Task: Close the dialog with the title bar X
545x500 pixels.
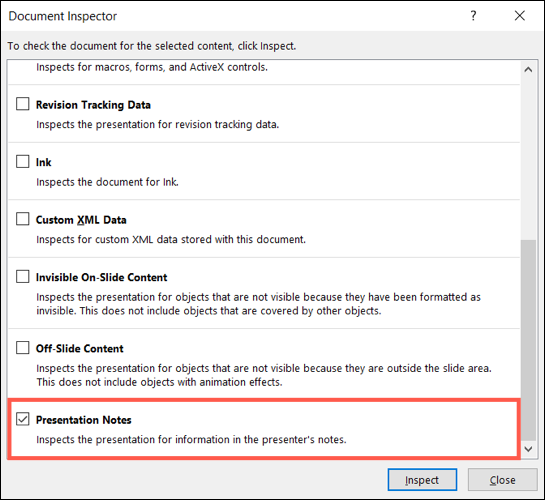Action: [x=520, y=16]
